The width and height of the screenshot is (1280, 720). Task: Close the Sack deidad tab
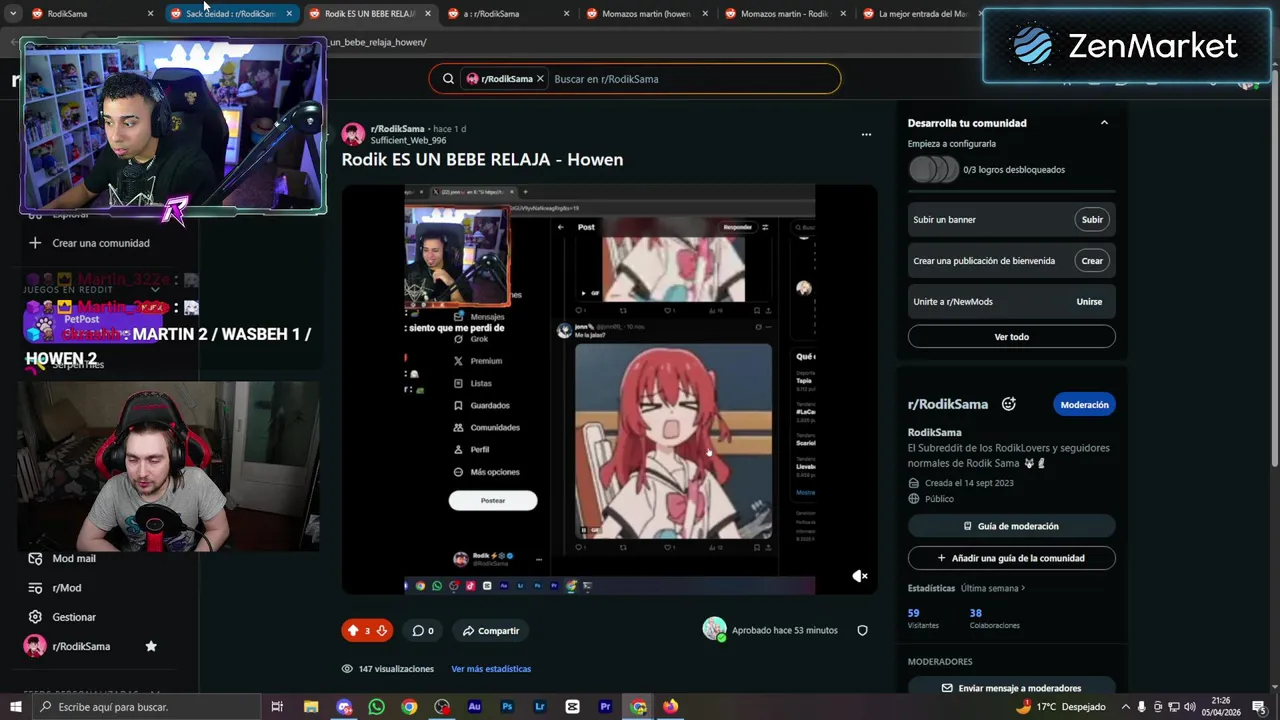pos(289,14)
